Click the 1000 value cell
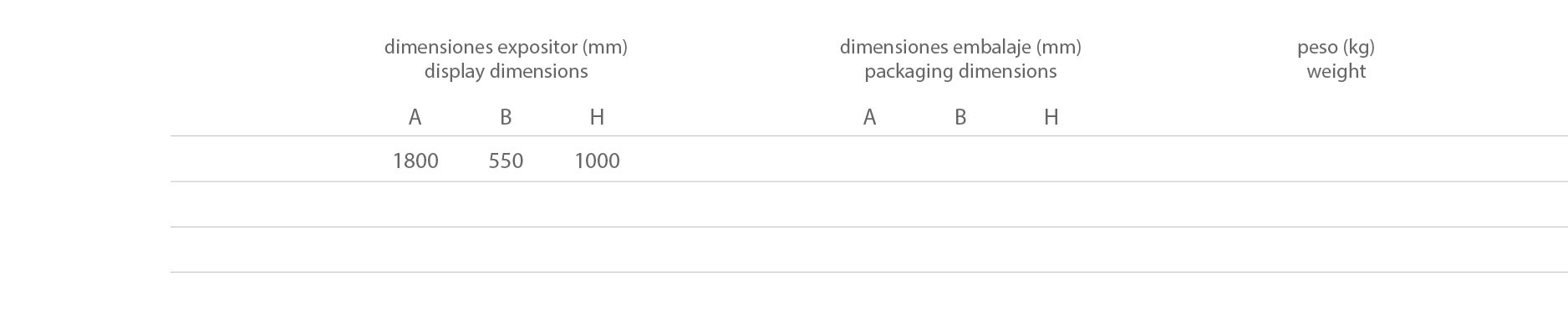This screenshot has width=1568, height=311. coord(597,161)
